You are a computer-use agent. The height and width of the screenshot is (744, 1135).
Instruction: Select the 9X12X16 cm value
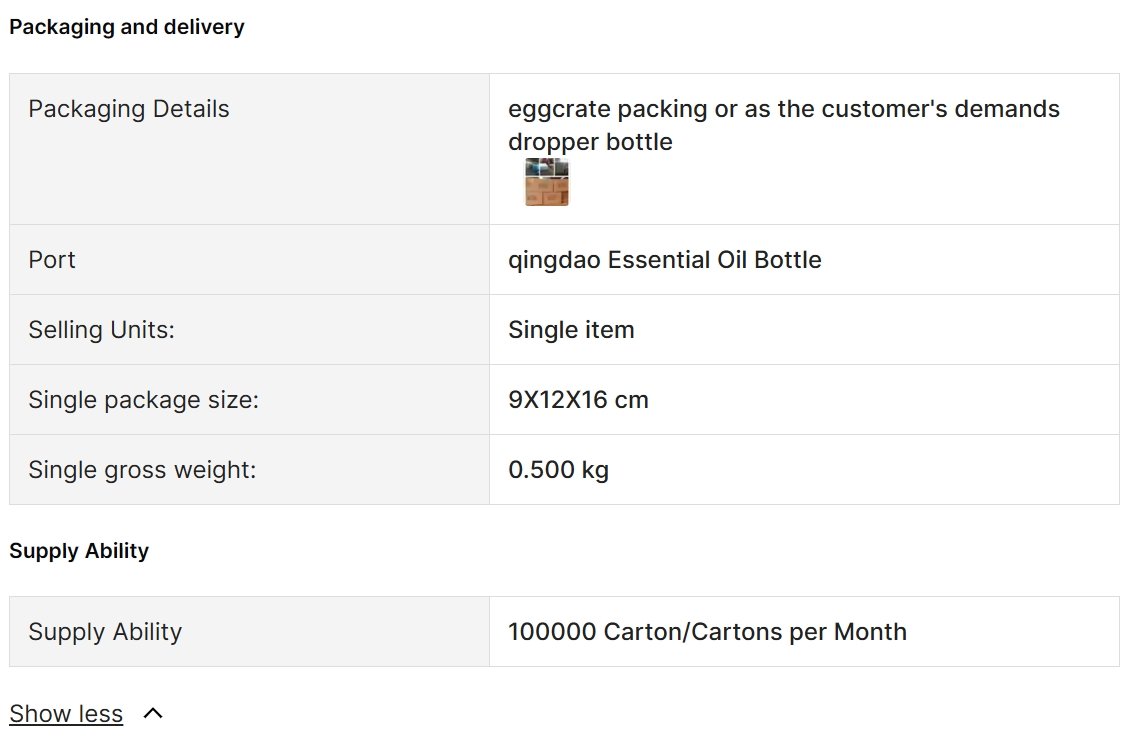[578, 400]
